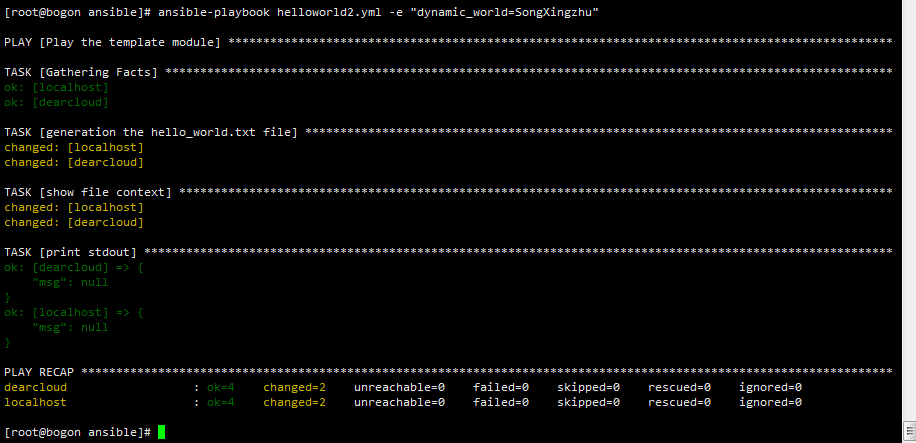The height and width of the screenshot is (443, 916).
Task: Click the PLAY [Play the template module] header
Action: tap(112, 42)
